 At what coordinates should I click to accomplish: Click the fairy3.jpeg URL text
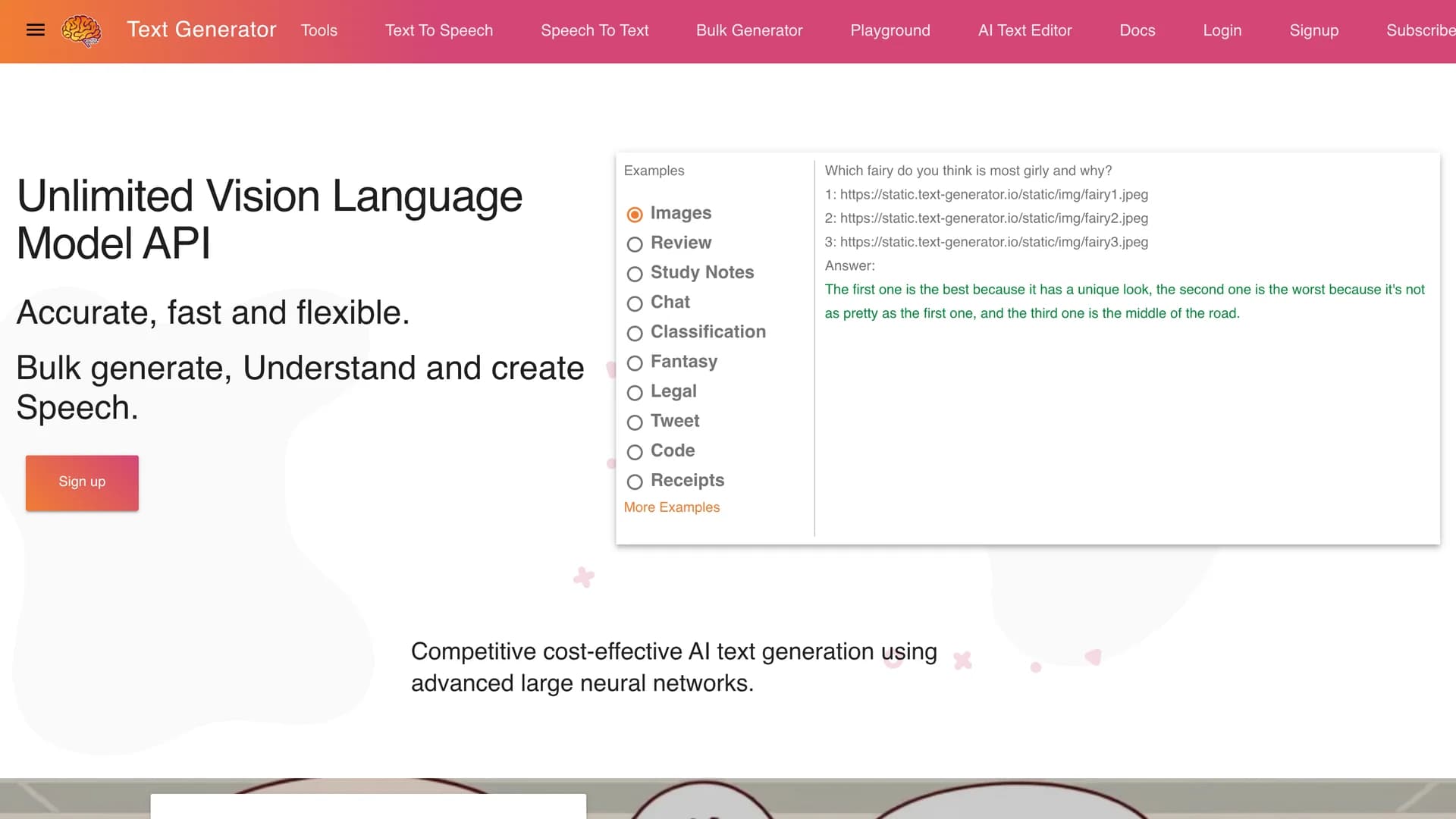coord(993,242)
